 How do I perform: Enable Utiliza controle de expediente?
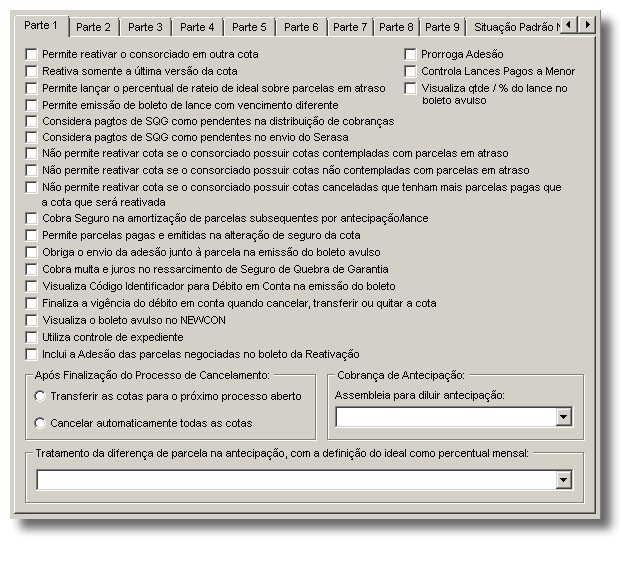(31, 337)
